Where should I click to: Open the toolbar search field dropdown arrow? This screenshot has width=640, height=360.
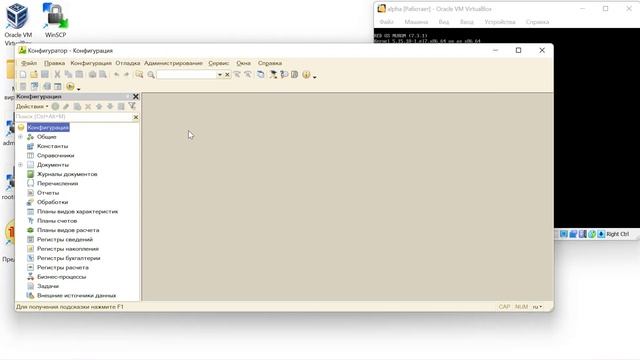coord(220,75)
